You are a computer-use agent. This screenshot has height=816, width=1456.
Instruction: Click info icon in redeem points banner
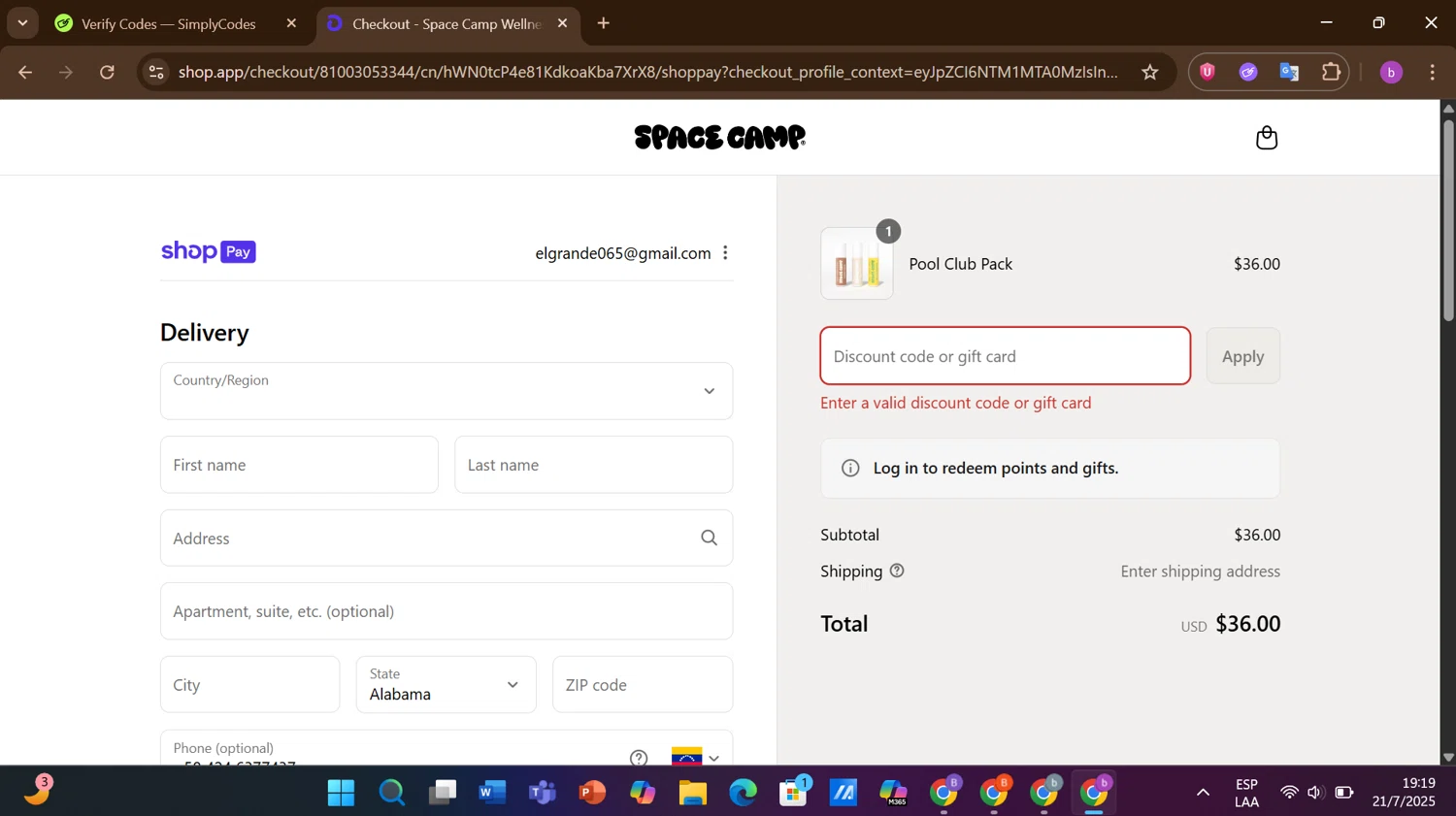tap(850, 469)
